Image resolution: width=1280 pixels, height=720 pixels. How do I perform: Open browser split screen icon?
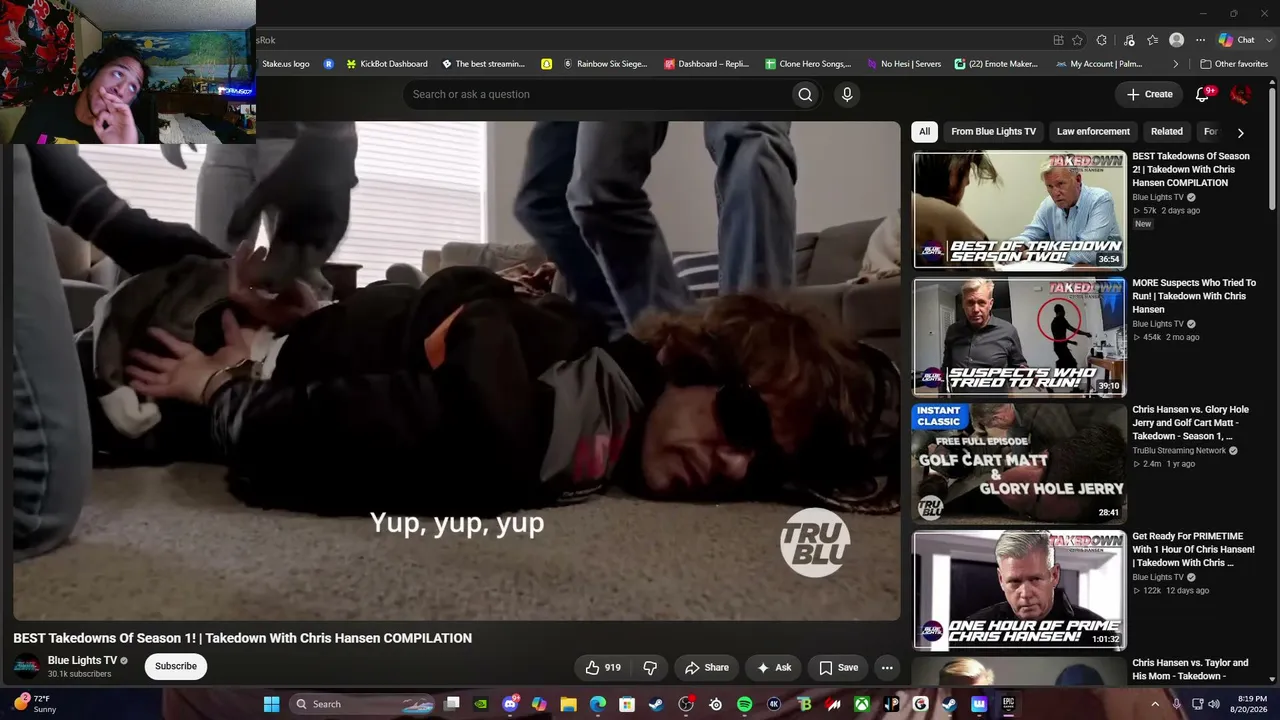(x=1058, y=40)
